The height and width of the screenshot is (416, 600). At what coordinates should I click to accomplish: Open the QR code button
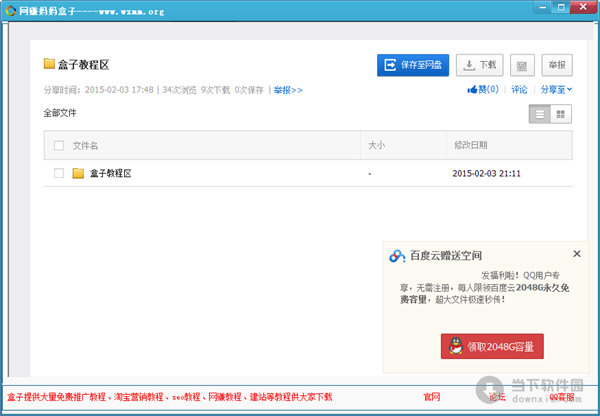tap(522, 65)
